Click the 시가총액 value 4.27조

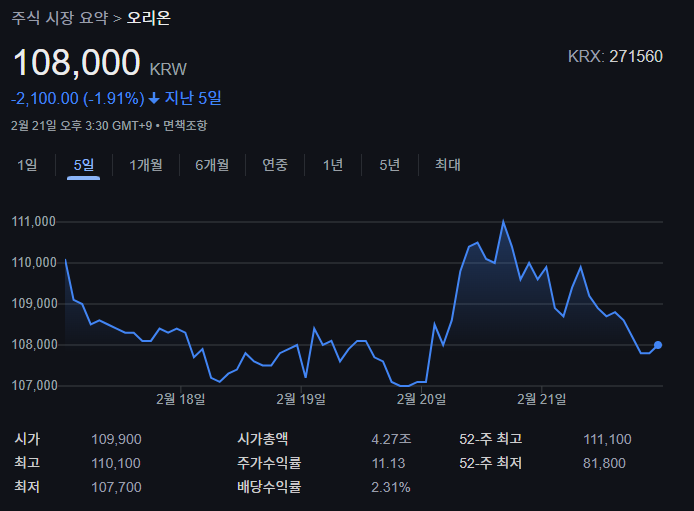[391, 439]
